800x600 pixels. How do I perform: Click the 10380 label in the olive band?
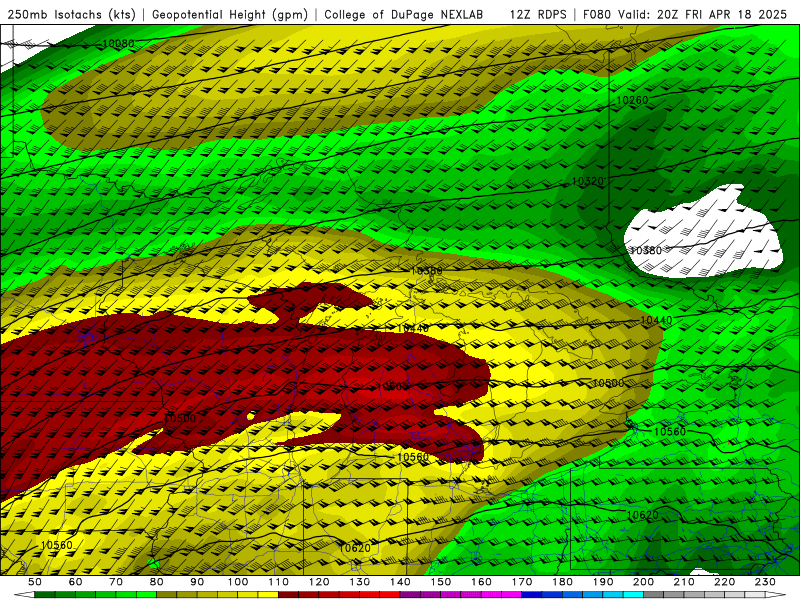point(427,270)
